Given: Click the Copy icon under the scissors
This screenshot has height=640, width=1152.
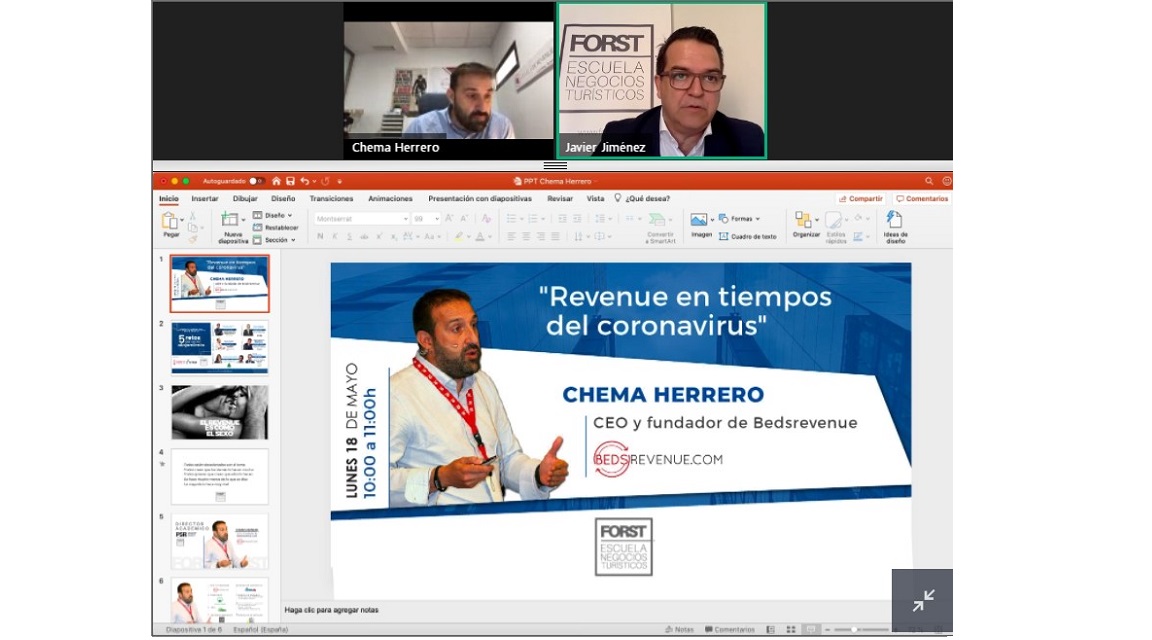Looking at the screenshot, I should (192, 228).
